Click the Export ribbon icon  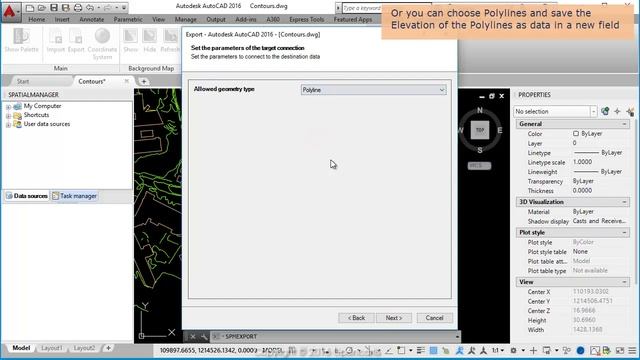point(76,41)
